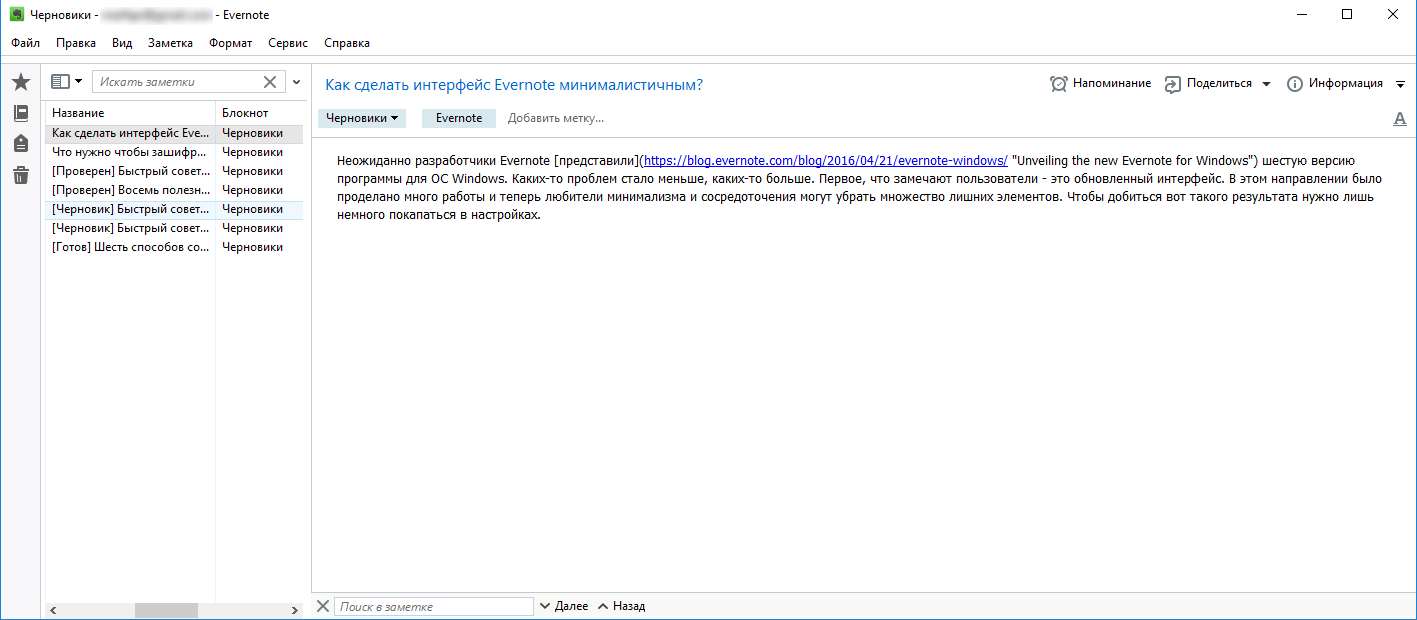This screenshot has height=620, width=1417.
Task: Open the Черновики notebook dropdown
Action: click(362, 118)
